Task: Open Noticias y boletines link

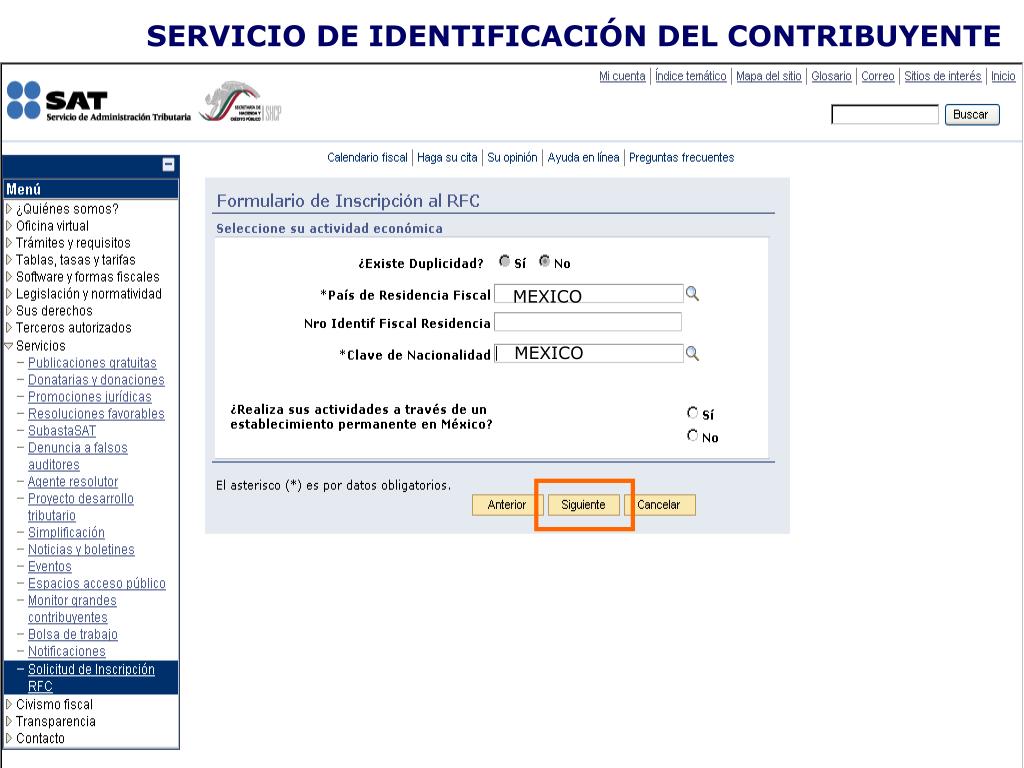Action: coord(81,550)
